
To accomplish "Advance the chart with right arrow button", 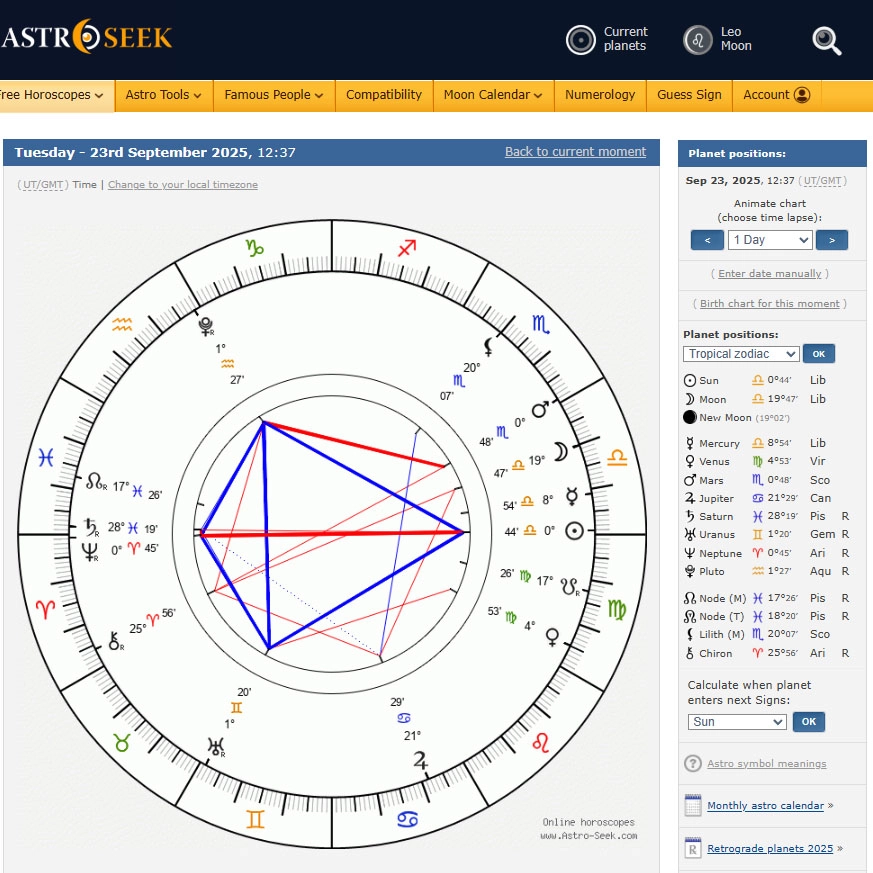I will click(x=831, y=240).
